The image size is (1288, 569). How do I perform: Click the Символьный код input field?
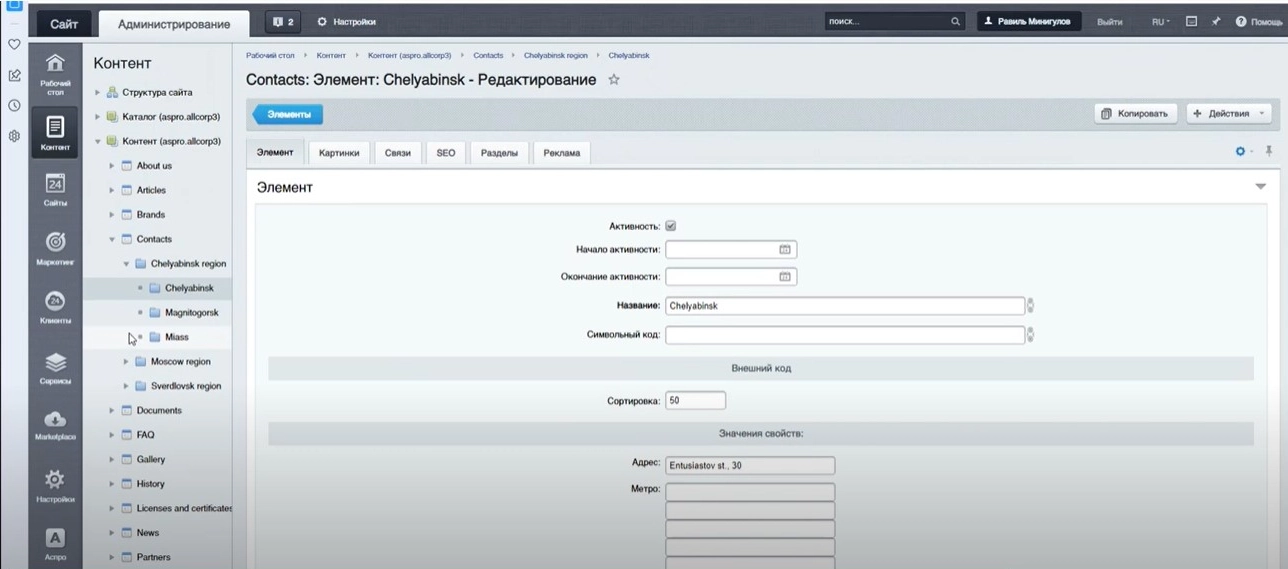click(x=845, y=335)
